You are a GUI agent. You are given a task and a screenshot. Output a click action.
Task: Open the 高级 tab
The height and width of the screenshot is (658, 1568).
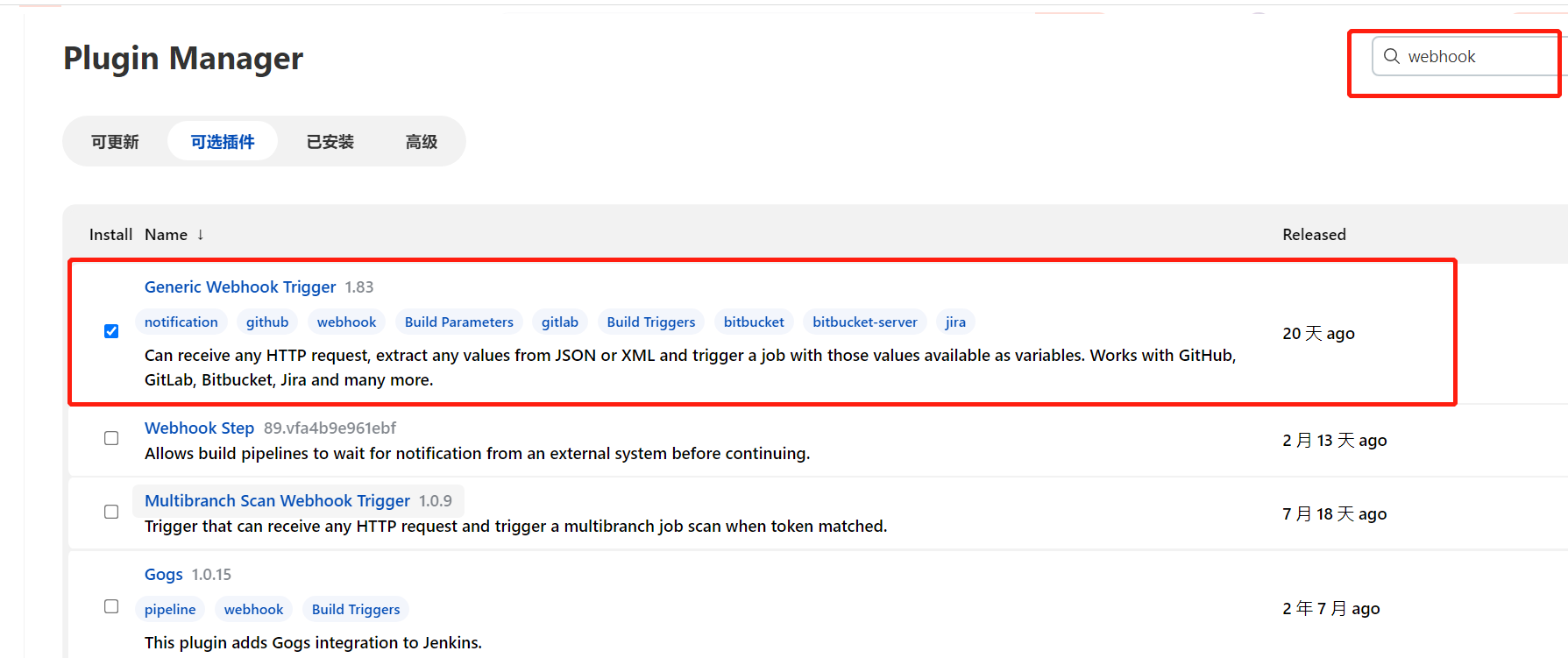click(422, 142)
